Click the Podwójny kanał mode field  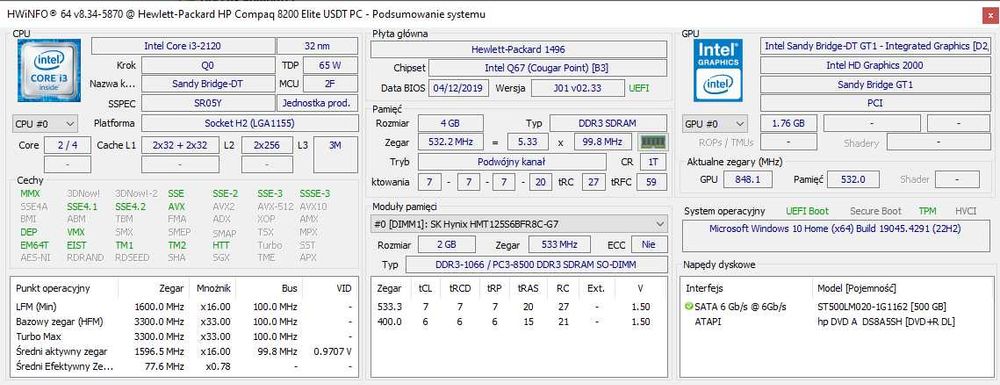[513, 162]
